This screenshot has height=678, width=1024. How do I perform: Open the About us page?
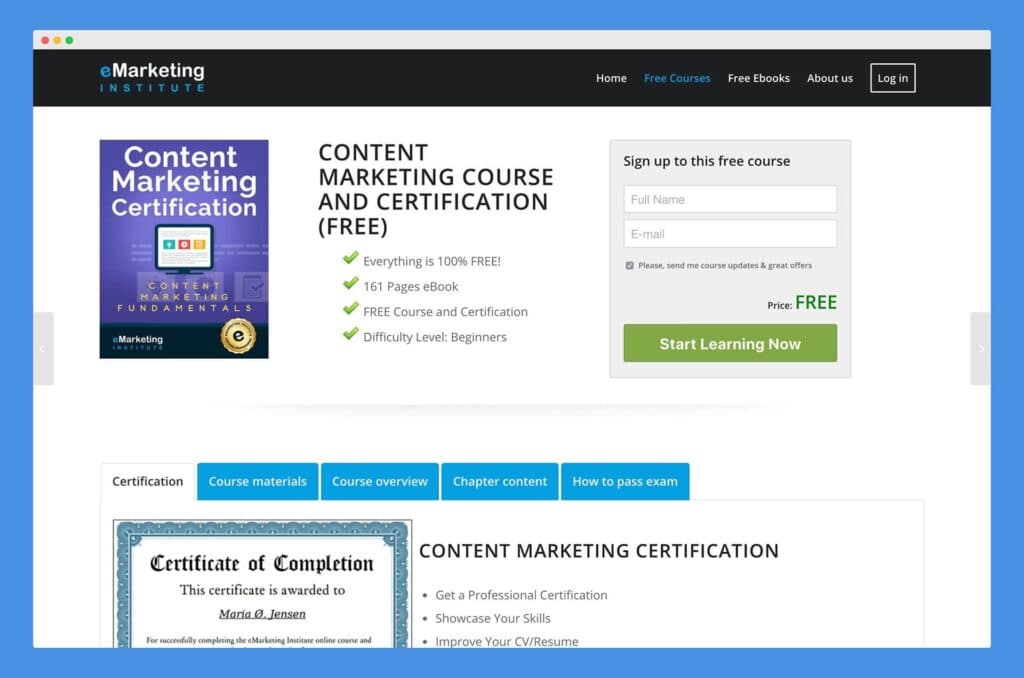830,78
